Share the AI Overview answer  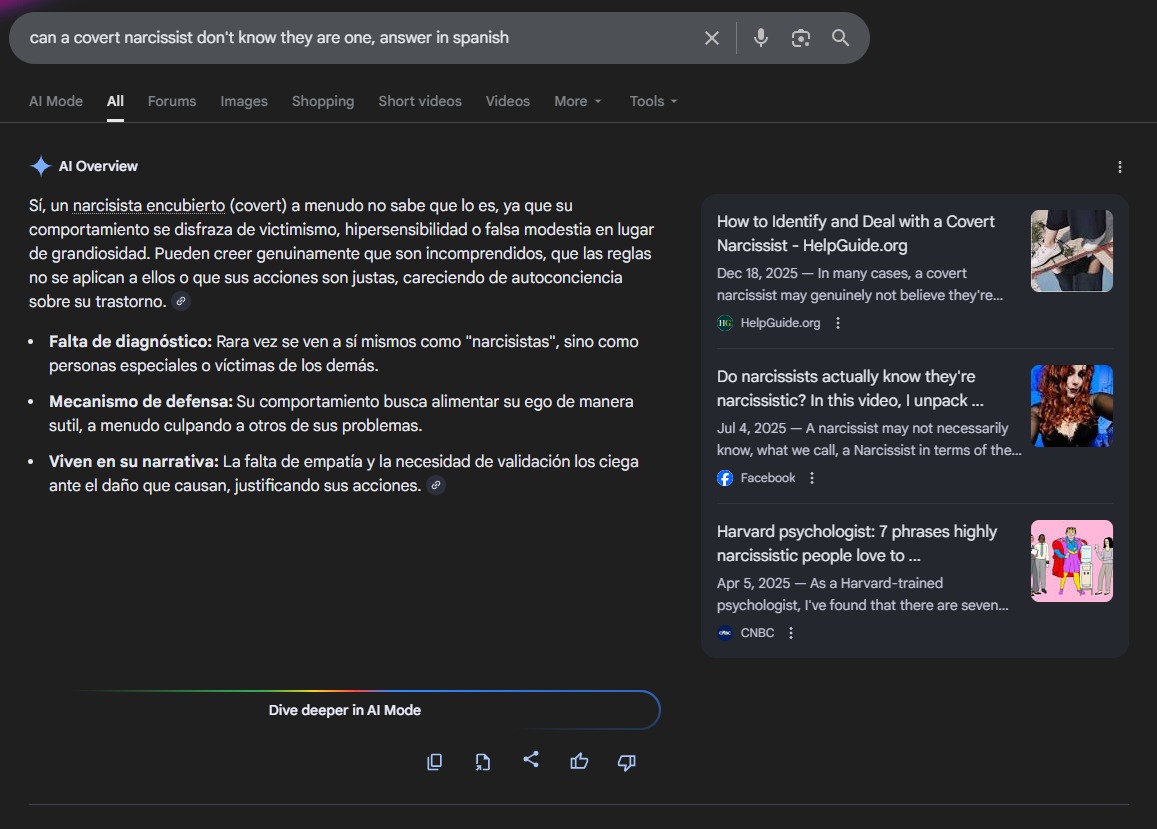(x=531, y=760)
